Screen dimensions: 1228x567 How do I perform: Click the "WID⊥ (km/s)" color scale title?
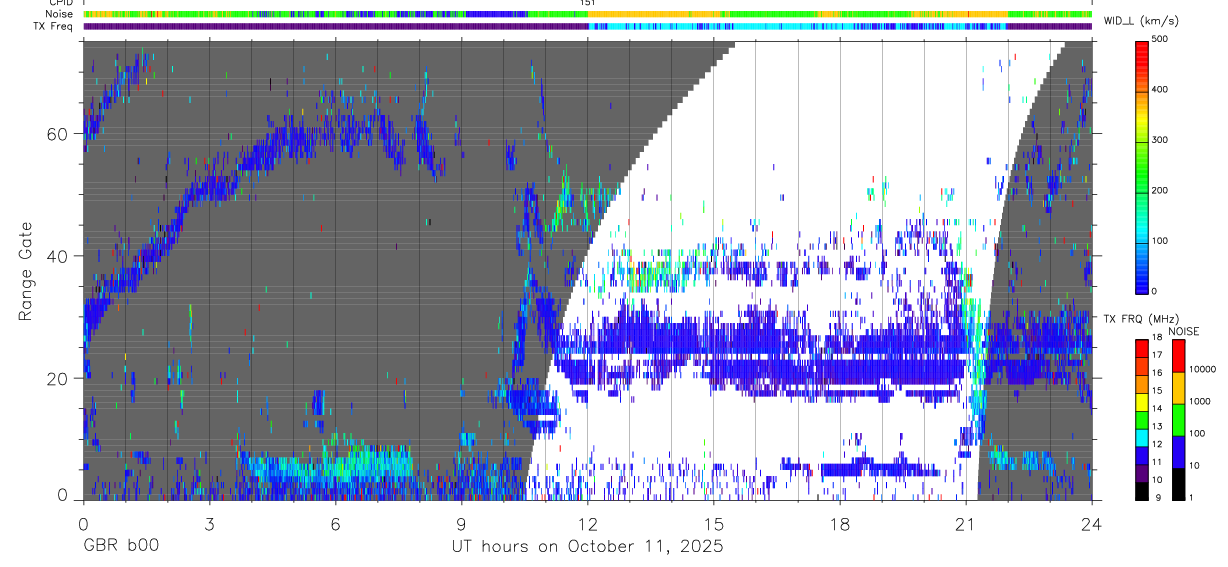[1144, 21]
